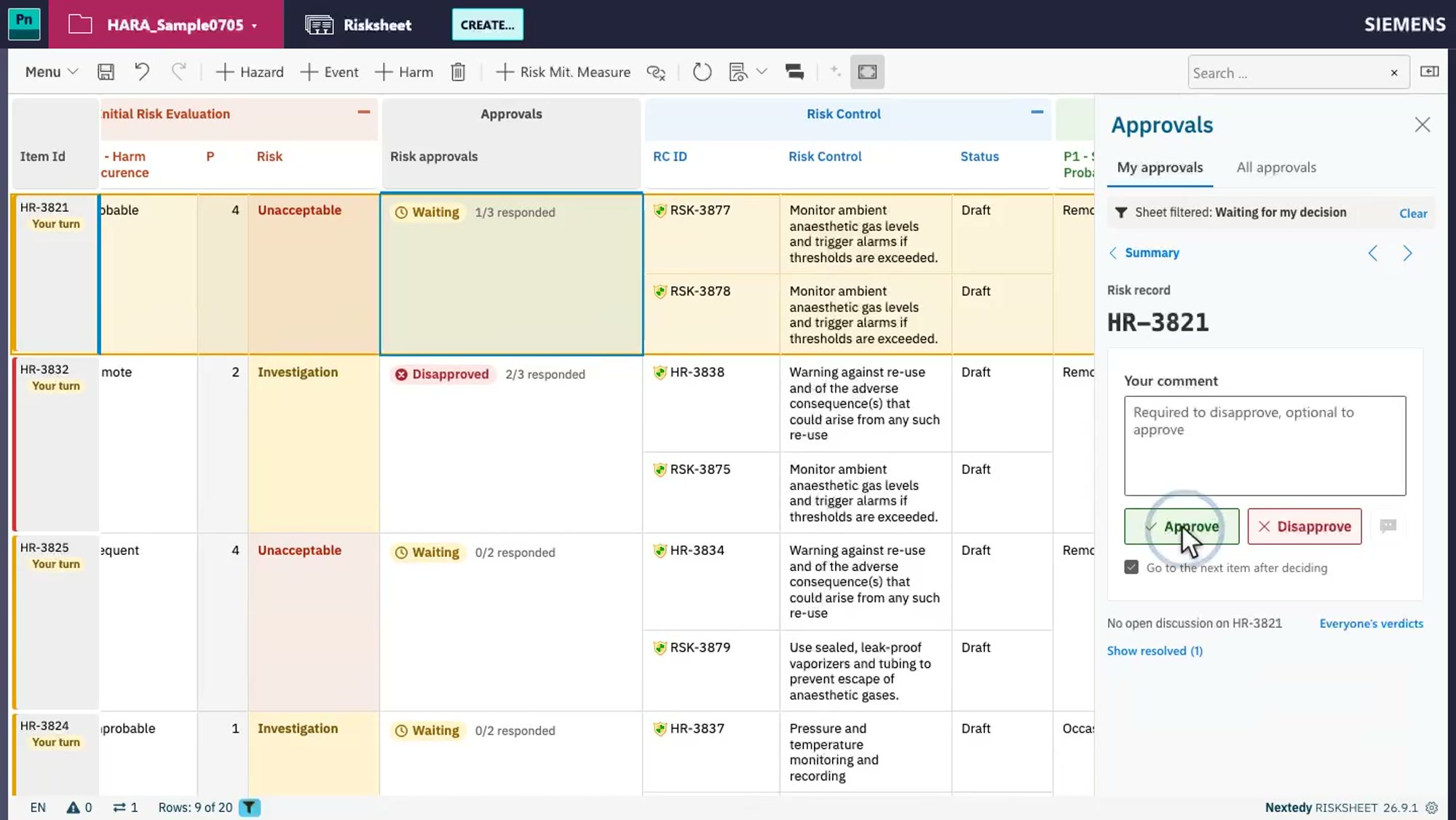The height and width of the screenshot is (820, 1456).
Task: Clear the sheet filter
Action: pos(1413,213)
